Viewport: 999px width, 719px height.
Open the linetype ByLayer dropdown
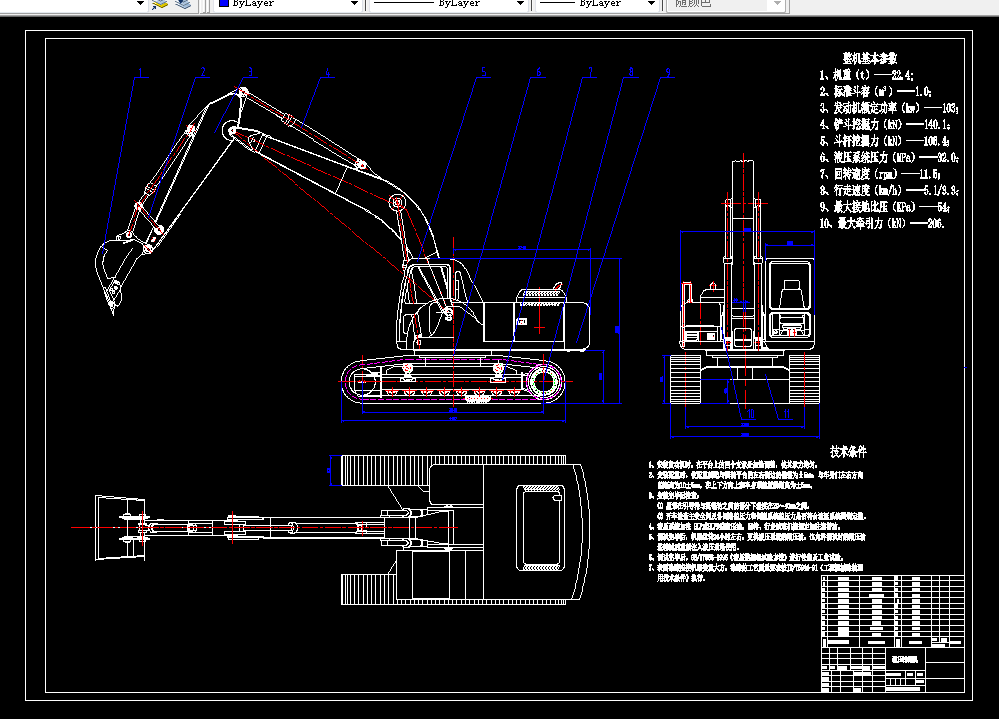click(449, 4)
